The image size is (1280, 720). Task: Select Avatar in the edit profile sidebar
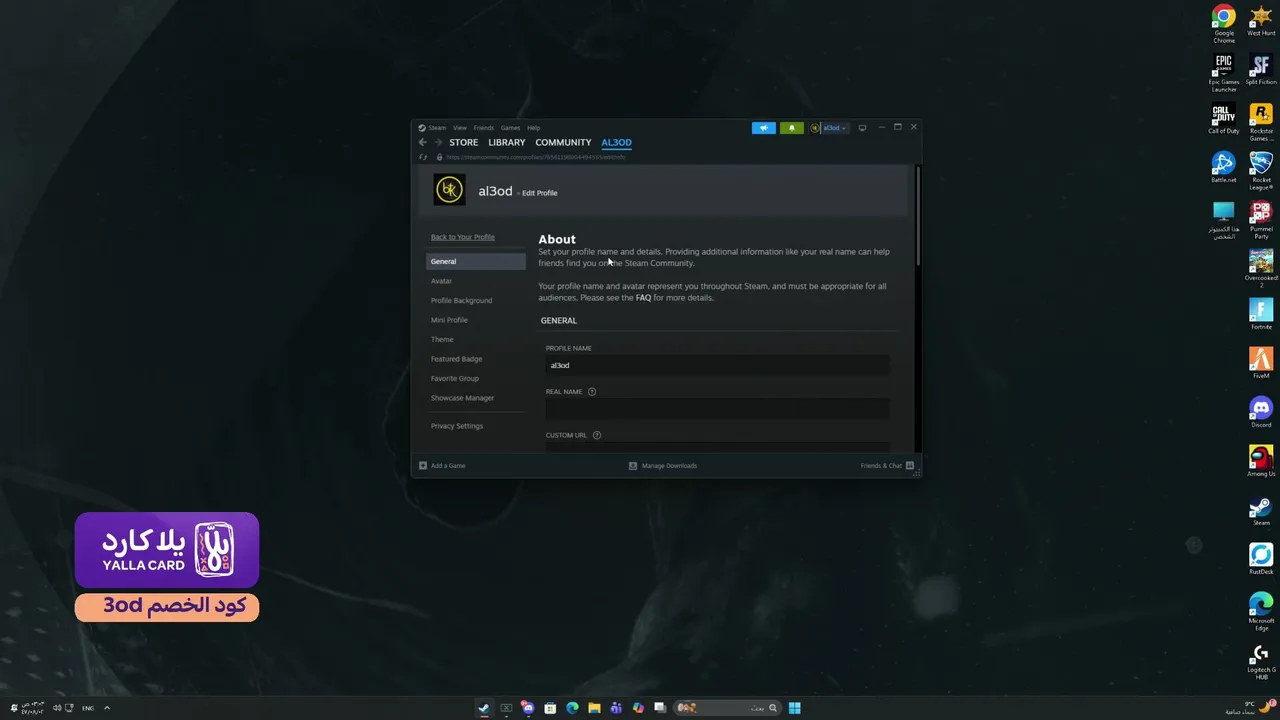click(441, 281)
